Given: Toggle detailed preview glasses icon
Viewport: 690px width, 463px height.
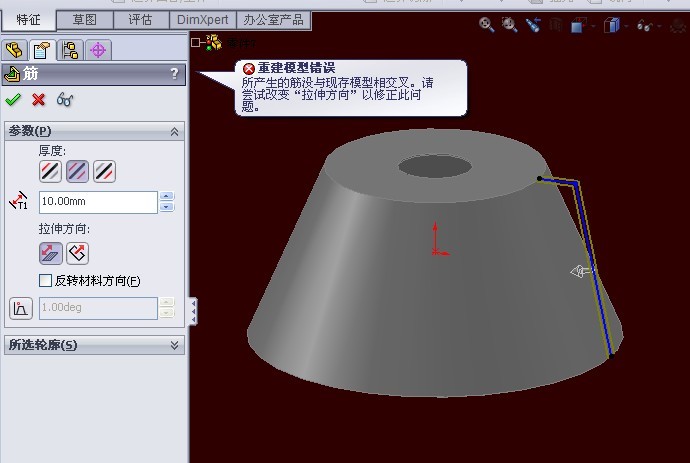Looking at the screenshot, I should click(65, 99).
